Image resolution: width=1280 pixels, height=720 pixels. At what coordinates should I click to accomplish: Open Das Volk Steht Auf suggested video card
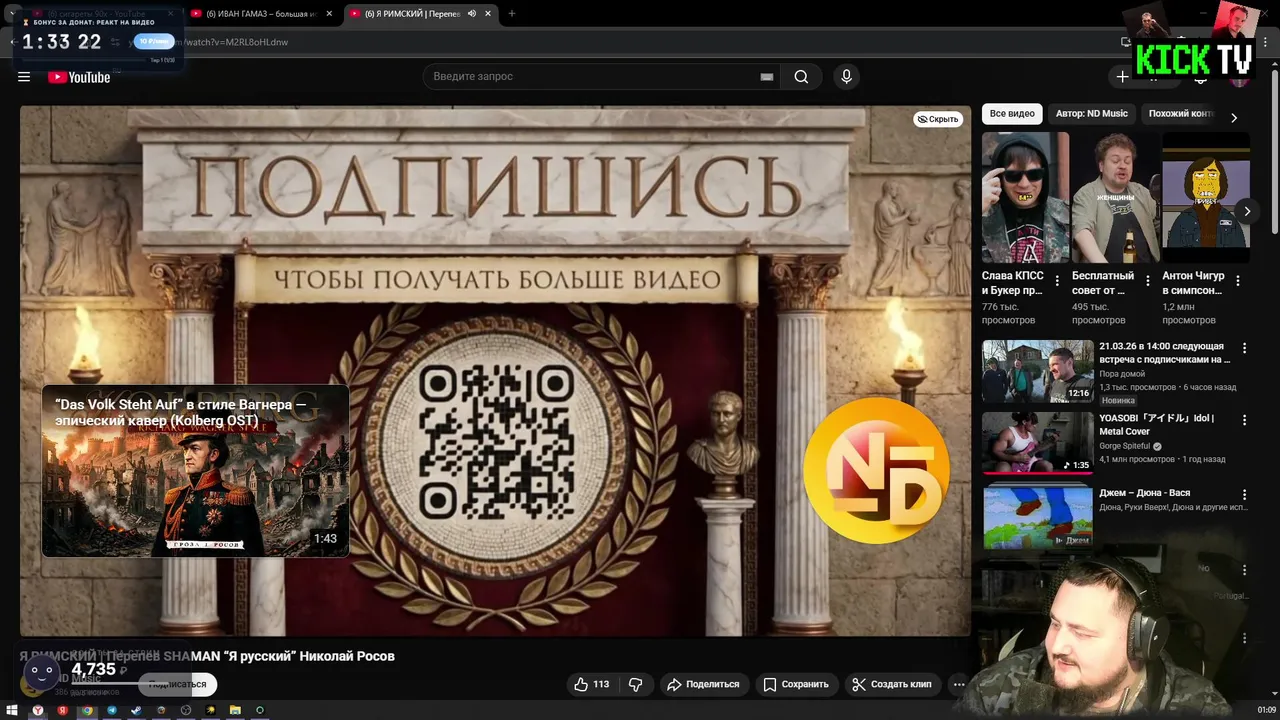point(195,471)
